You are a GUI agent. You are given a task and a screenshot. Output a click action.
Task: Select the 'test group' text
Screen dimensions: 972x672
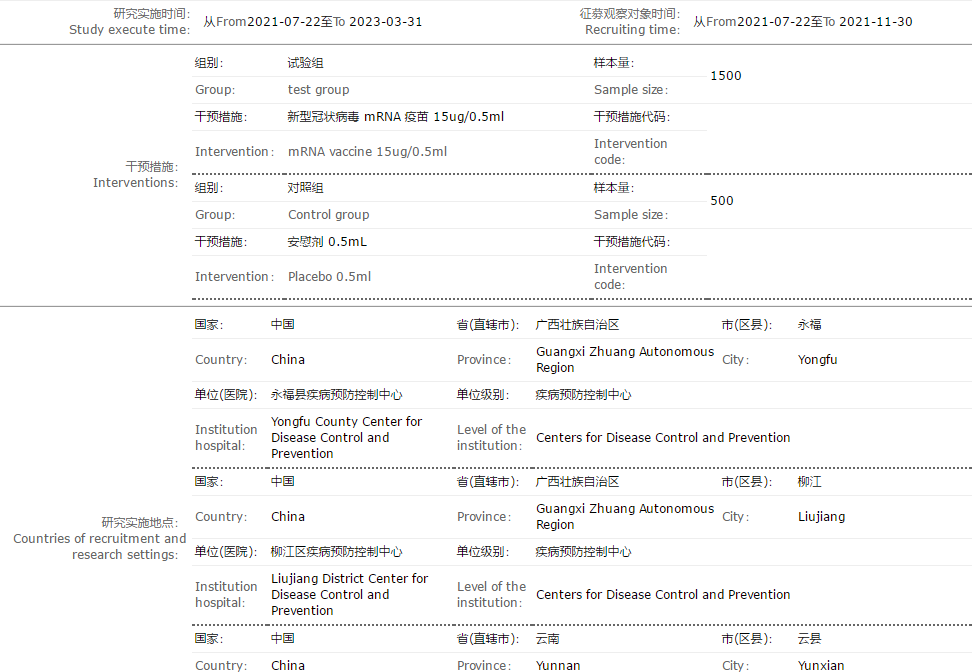pos(319,90)
